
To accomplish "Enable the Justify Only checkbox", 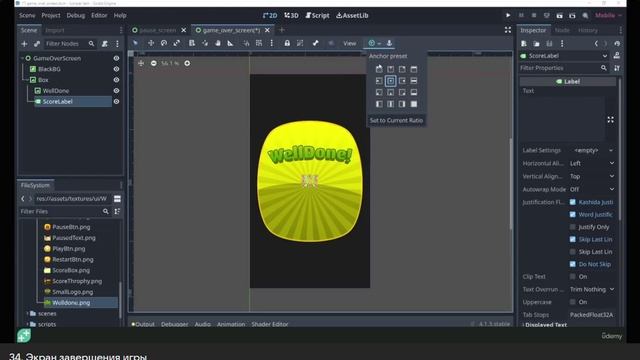I will (x=573, y=227).
